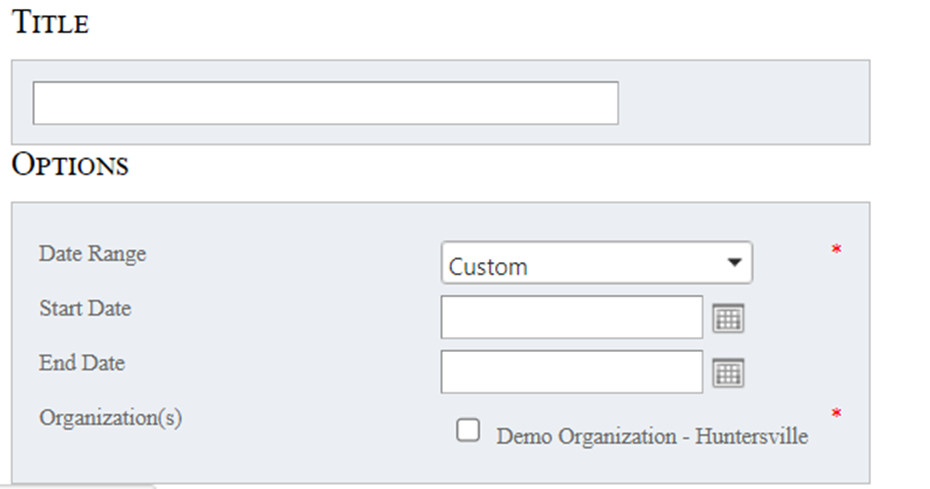This screenshot has width=930, height=489.
Task: Click the Date Range field label
Action: coord(92,254)
